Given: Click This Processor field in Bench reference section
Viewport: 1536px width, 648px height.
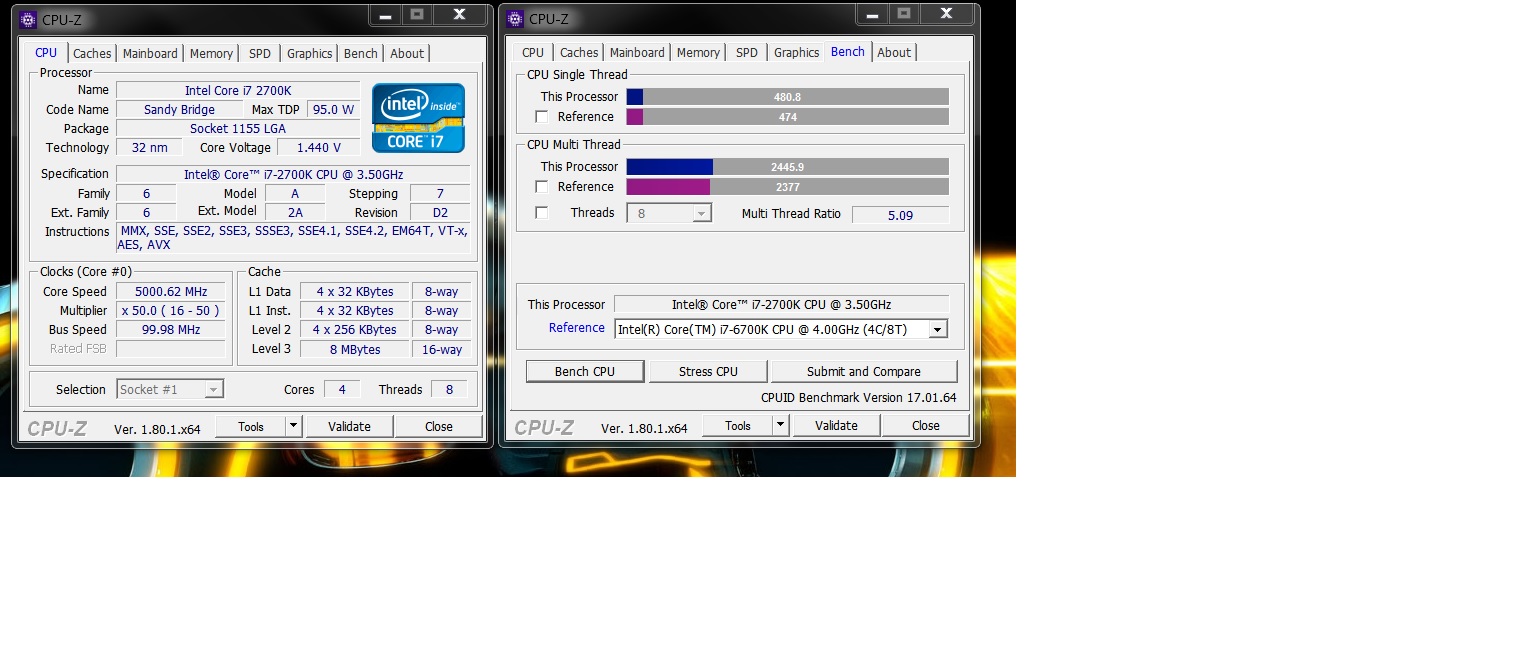Looking at the screenshot, I should (x=781, y=304).
